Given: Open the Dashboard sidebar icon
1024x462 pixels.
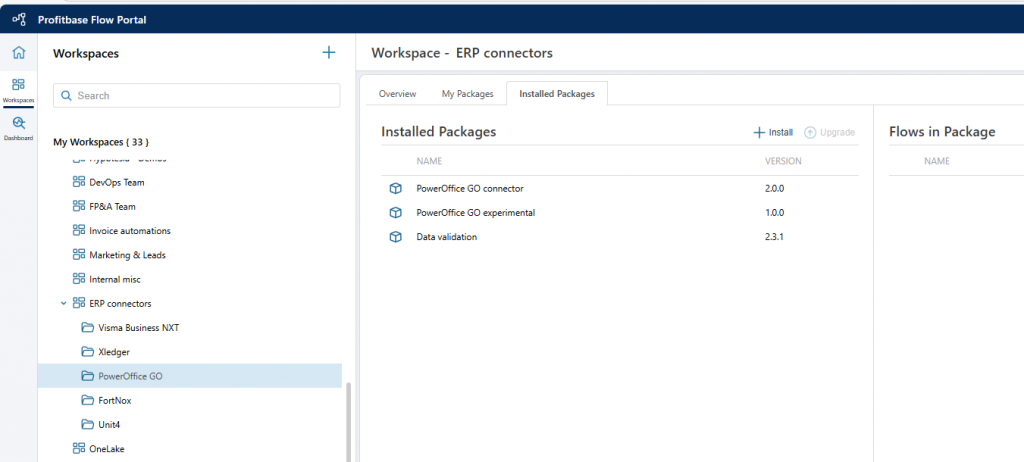Looking at the screenshot, I should click(x=18, y=127).
